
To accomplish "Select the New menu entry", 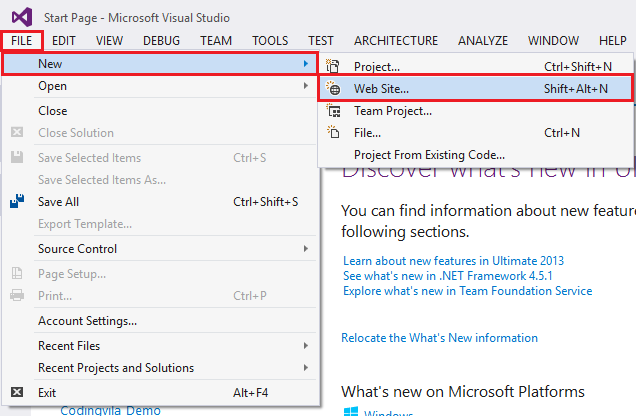I will pyautogui.click(x=159, y=64).
